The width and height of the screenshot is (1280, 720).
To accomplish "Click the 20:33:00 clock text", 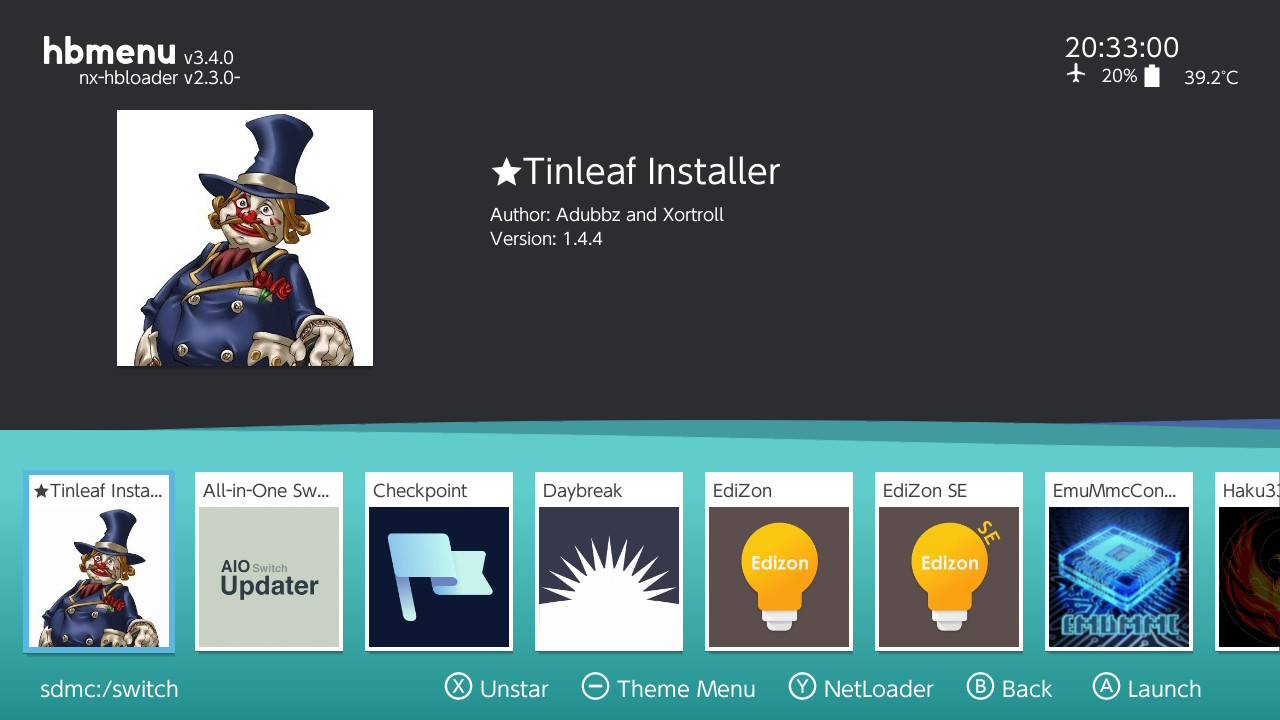I will click(1122, 48).
